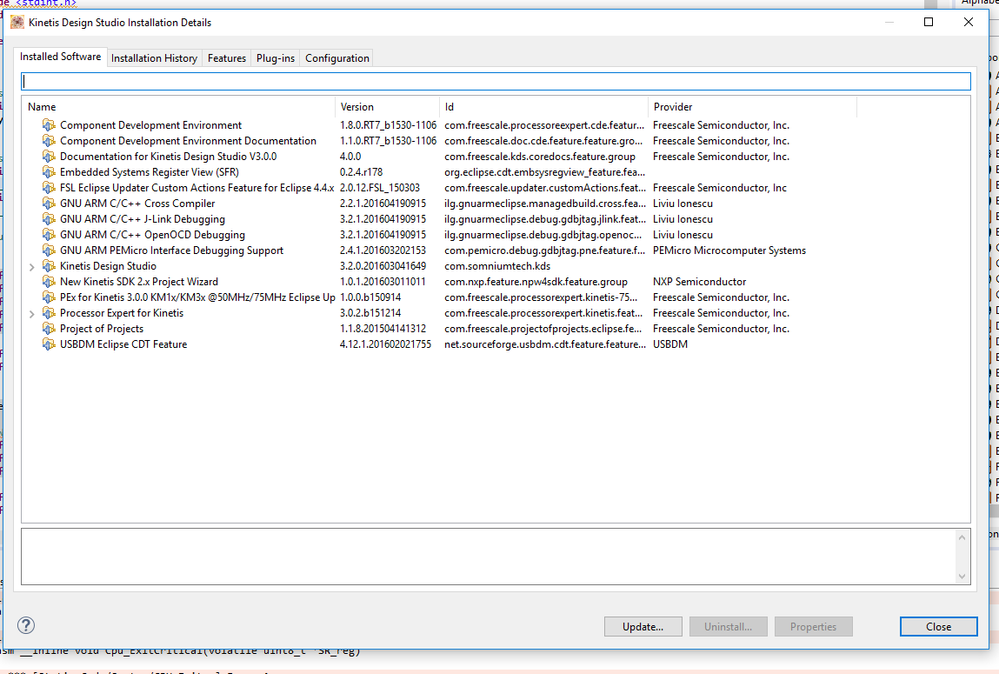Sort by the Version column header

[x=387, y=107]
